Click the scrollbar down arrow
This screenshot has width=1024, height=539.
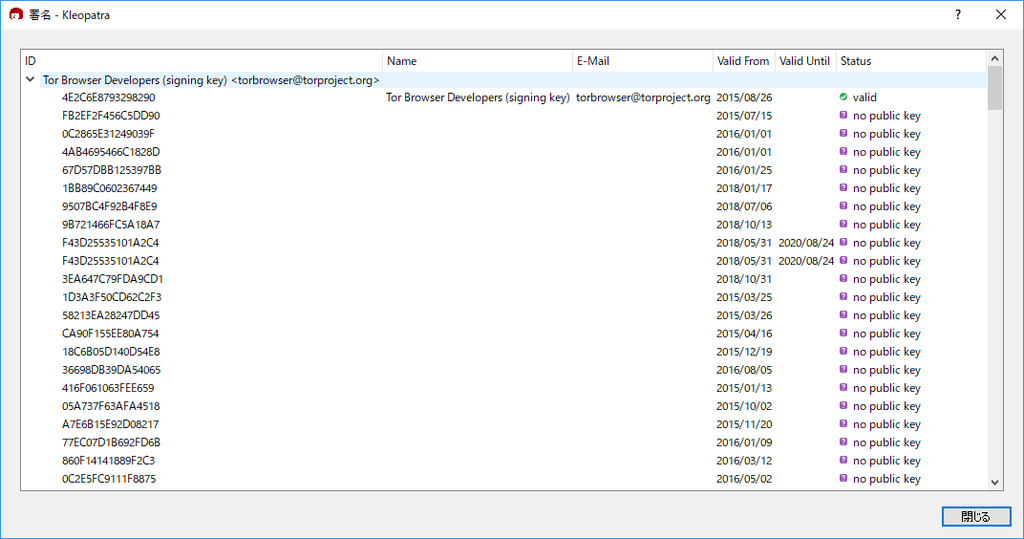995,482
